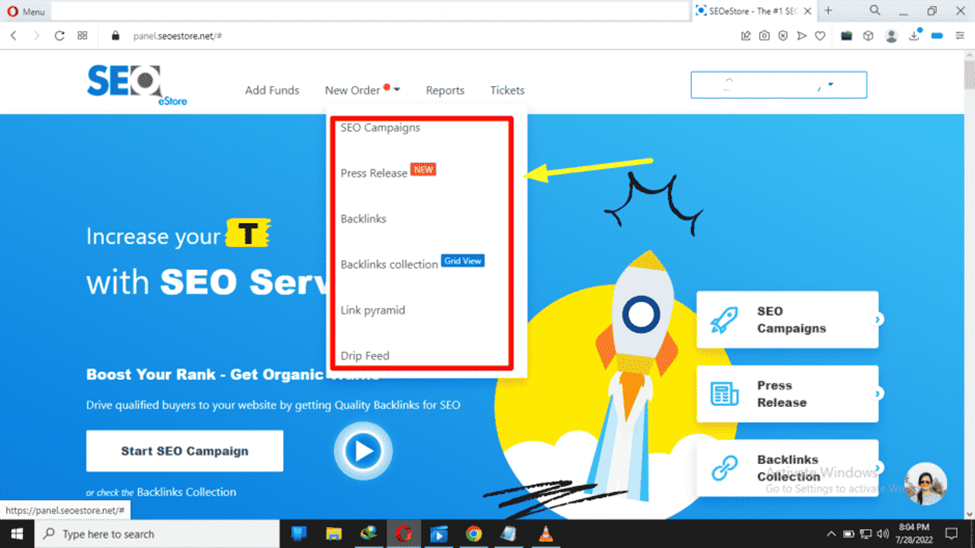
Task: Choose Link pyramid in New Order menu
Action: [x=372, y=310]
